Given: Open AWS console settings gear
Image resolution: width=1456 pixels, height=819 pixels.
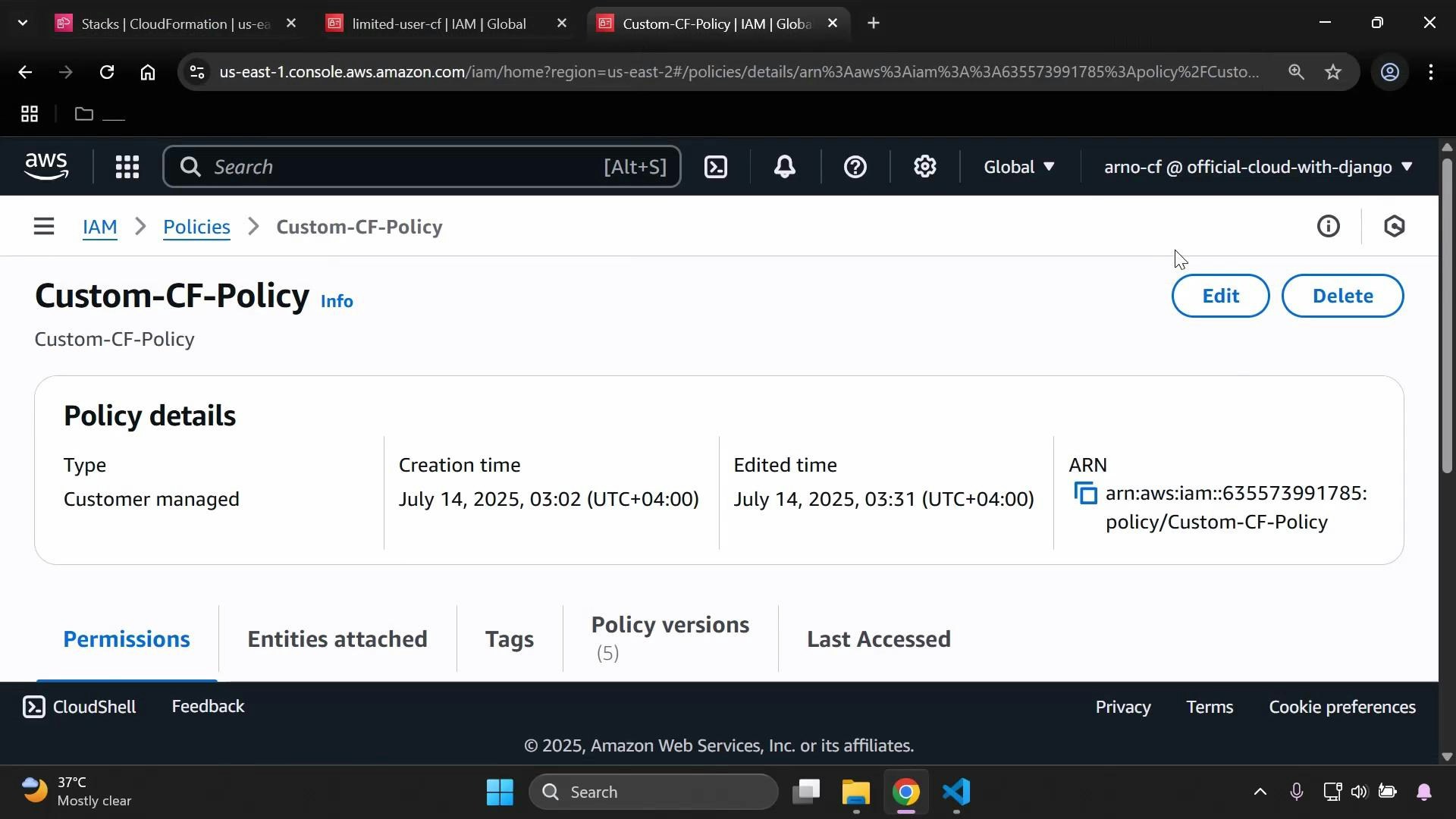Looking at the screenshot, I should (925, 167).
